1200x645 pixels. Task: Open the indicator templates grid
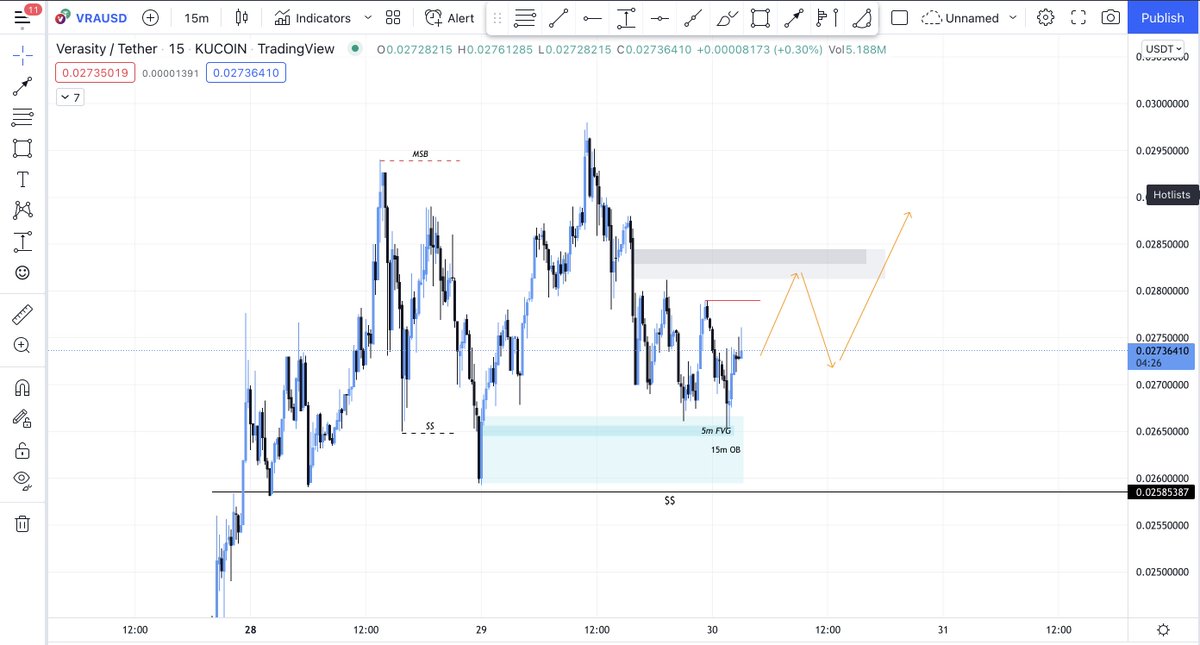(x=393, y=17)
